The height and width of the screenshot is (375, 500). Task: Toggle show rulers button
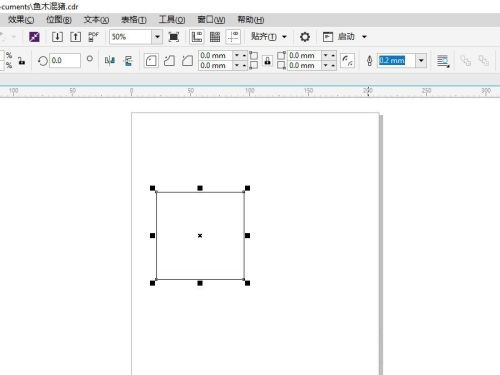pyautogui.click(x=197, y=37)
